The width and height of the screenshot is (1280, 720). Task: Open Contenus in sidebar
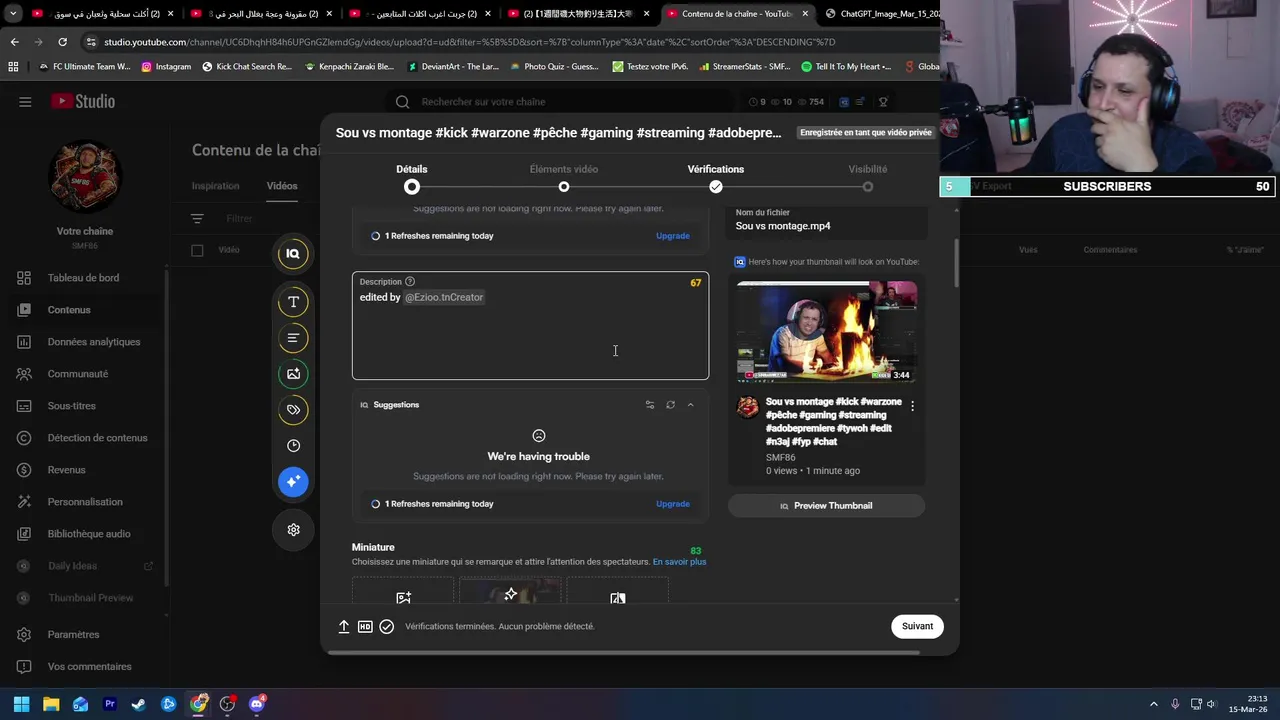(x=83, y=310)
